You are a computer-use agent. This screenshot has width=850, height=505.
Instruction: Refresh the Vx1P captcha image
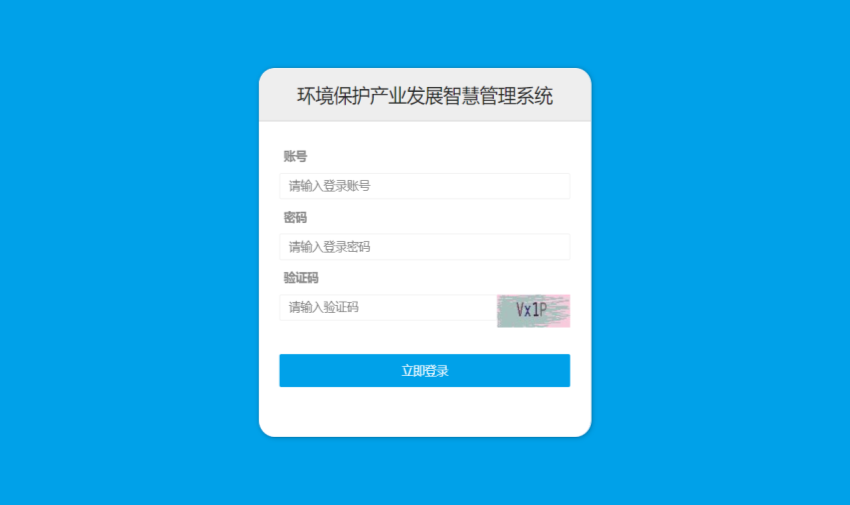(533, 311)
